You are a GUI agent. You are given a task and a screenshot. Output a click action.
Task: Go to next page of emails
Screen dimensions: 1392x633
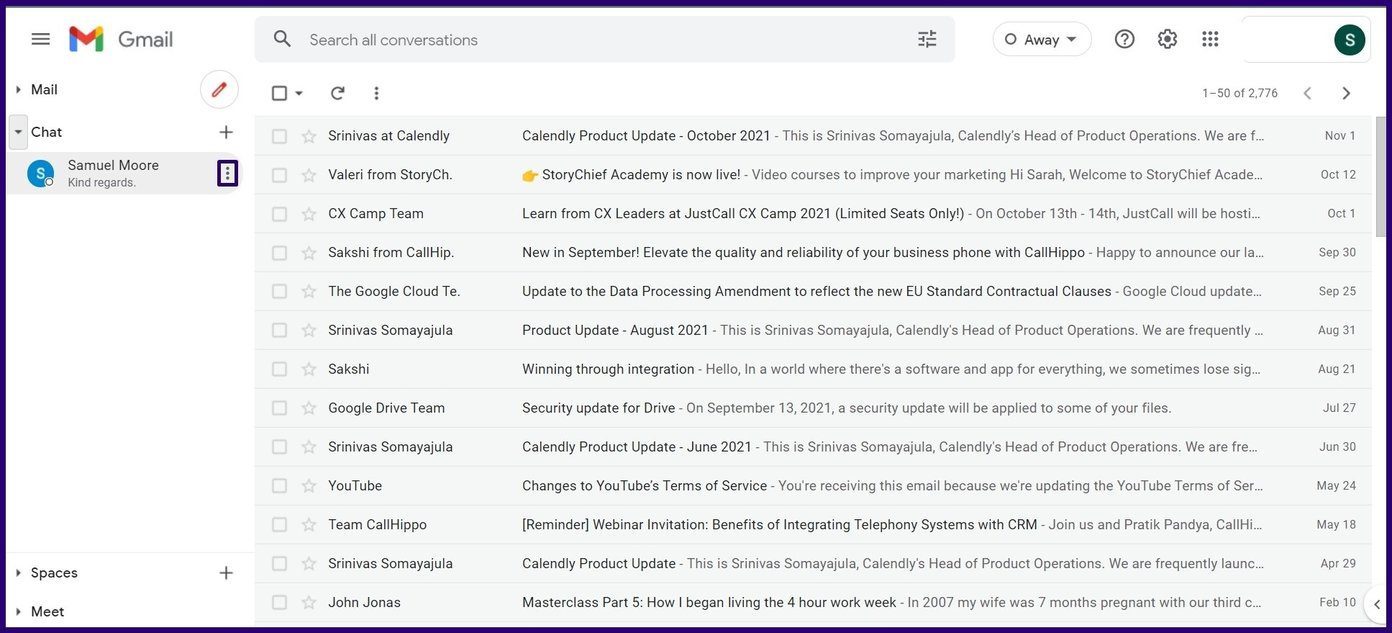point(1346,93)
